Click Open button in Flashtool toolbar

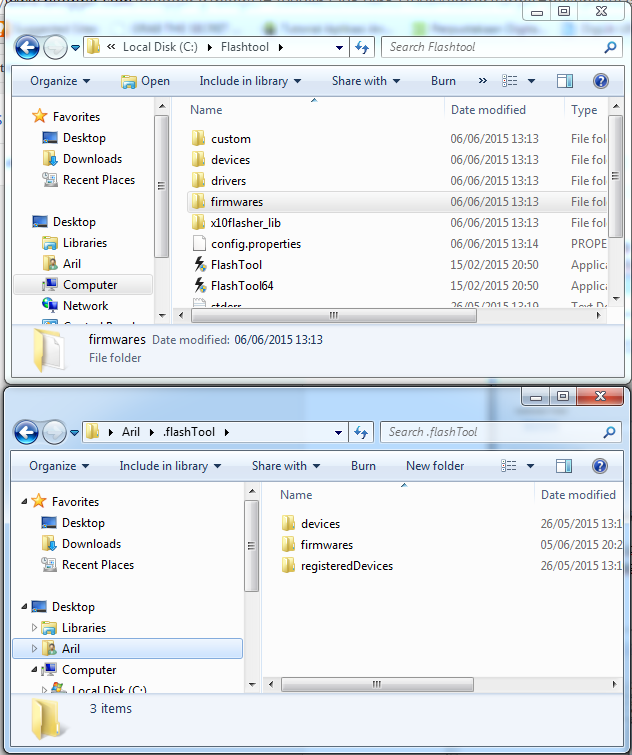145,81
